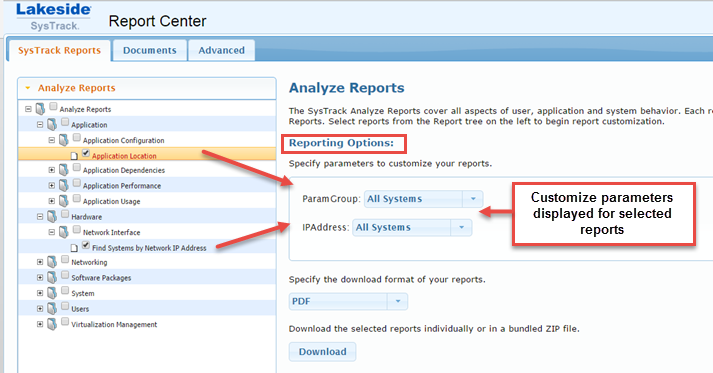Check the Analyze Reports root checkbox
Viewport: 713px width, 373px height.
(x=53, y=106)
